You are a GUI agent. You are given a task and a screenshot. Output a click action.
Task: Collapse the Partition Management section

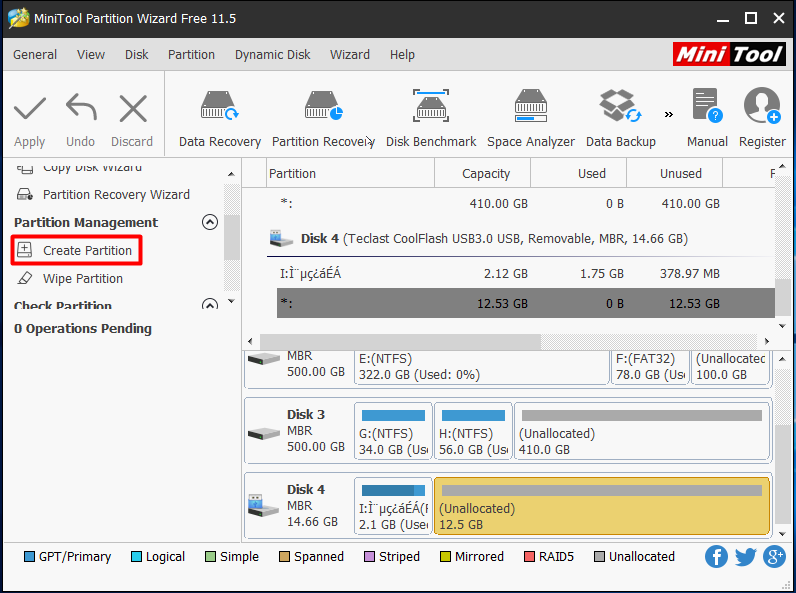tap(210, 222)
